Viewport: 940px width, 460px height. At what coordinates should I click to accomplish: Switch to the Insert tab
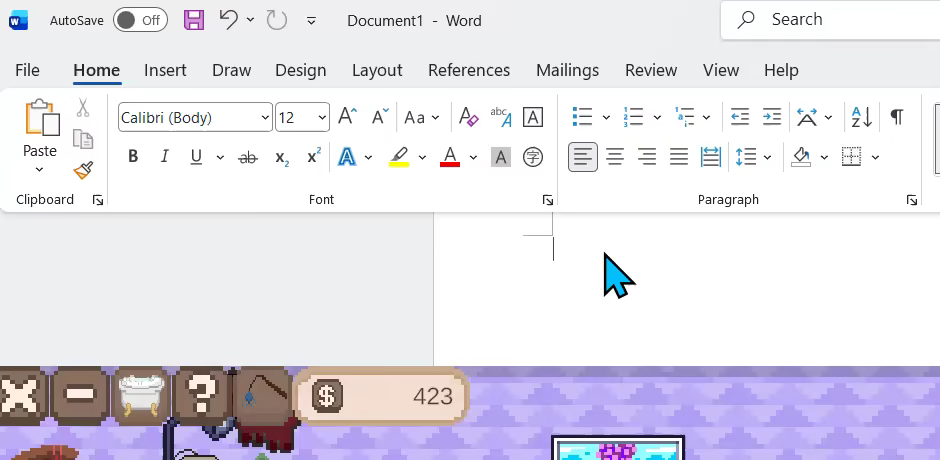coord(165,70)
